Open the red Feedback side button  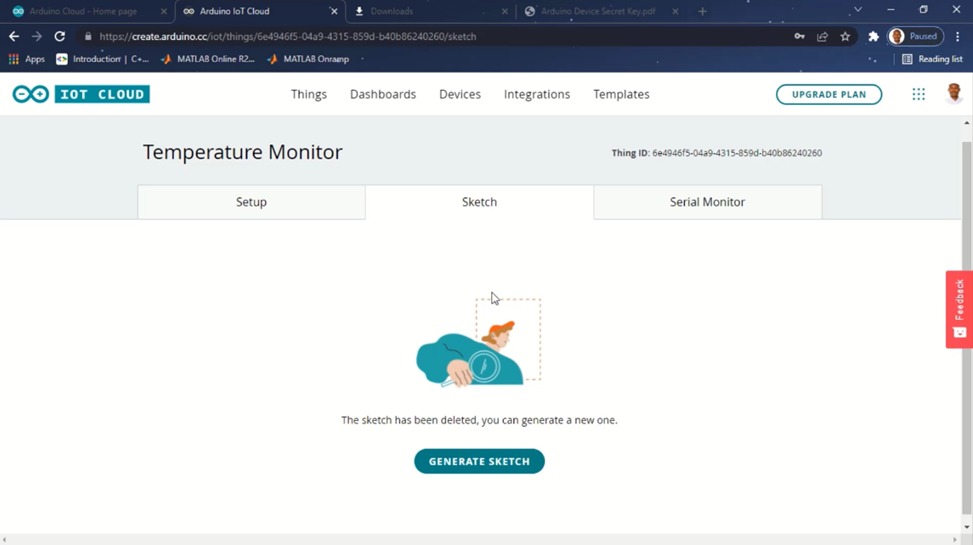959,309
